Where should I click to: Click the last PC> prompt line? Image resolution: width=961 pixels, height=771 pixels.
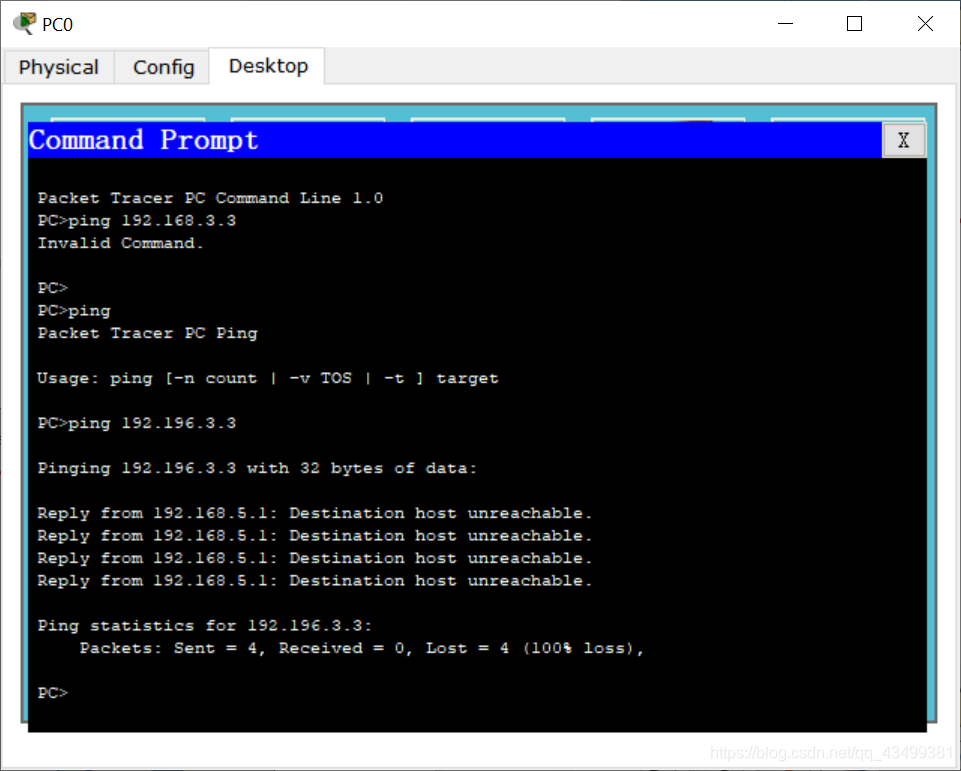pos(53,693)
